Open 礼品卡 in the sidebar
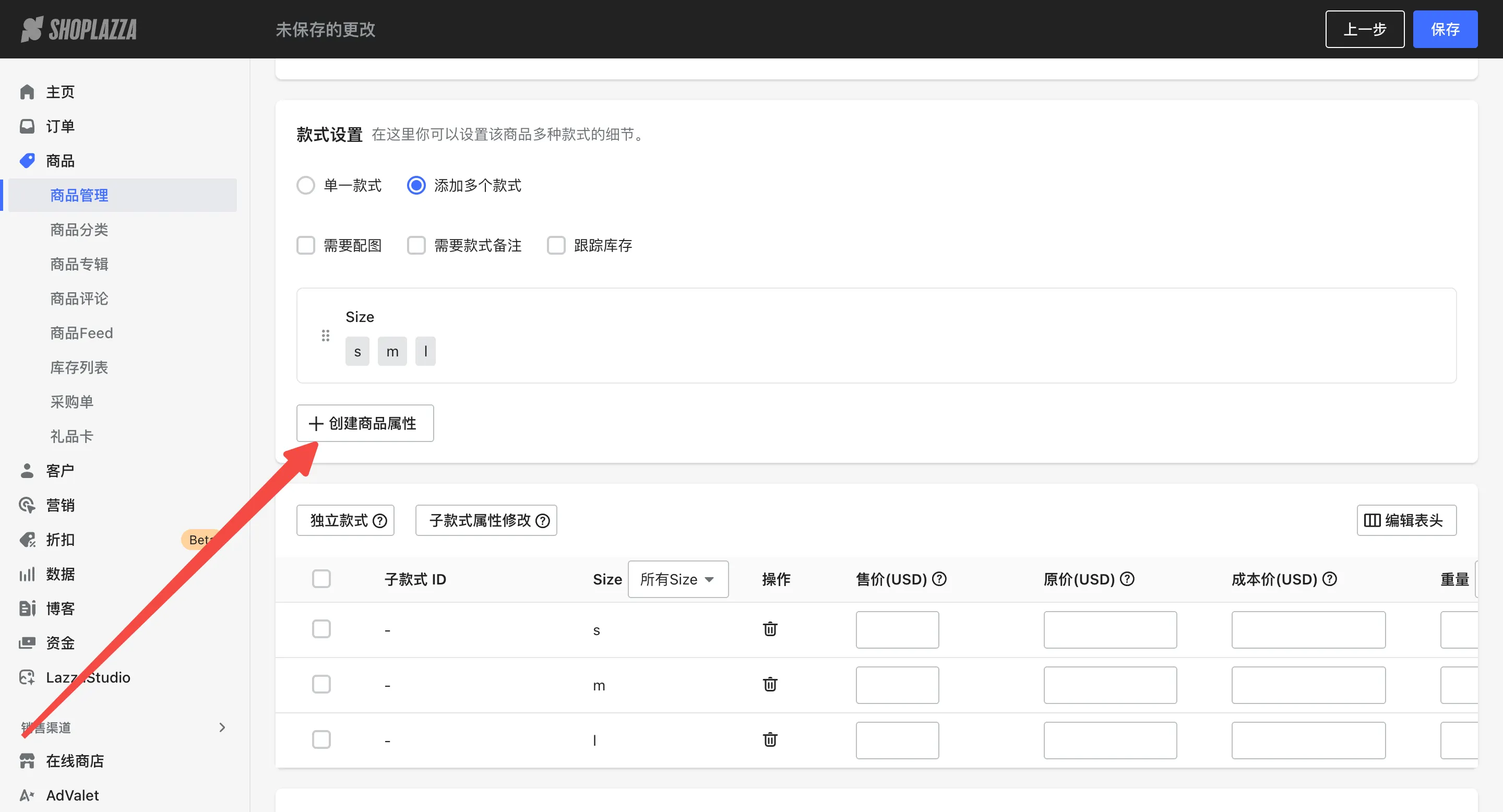Viewport: 1503px width, 812px height. point(72,436)
